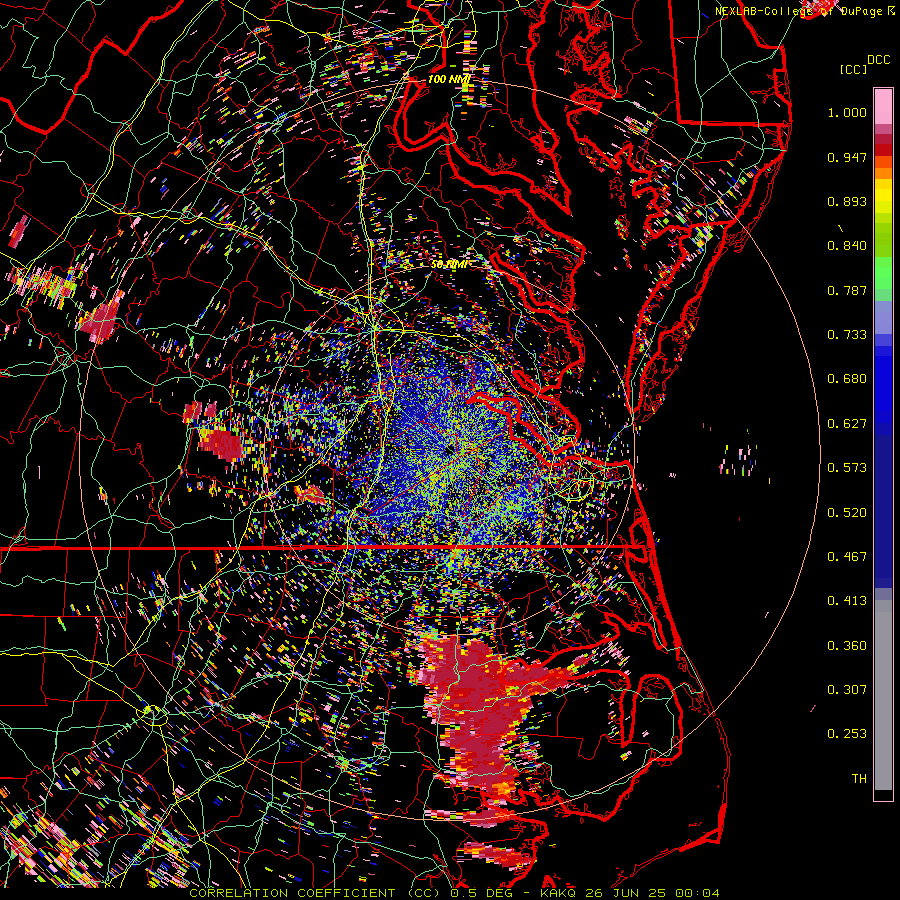Select the 0.573 legend value

pos(847,468)
